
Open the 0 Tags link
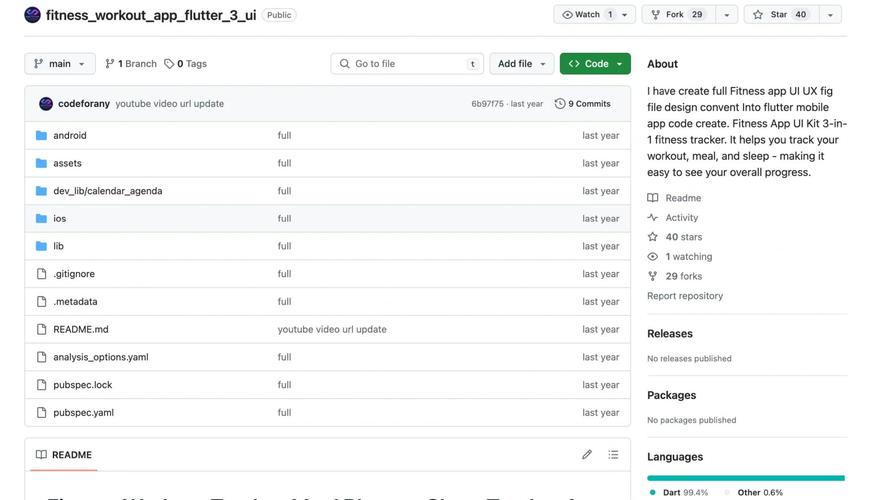click(x=185, y=64)
